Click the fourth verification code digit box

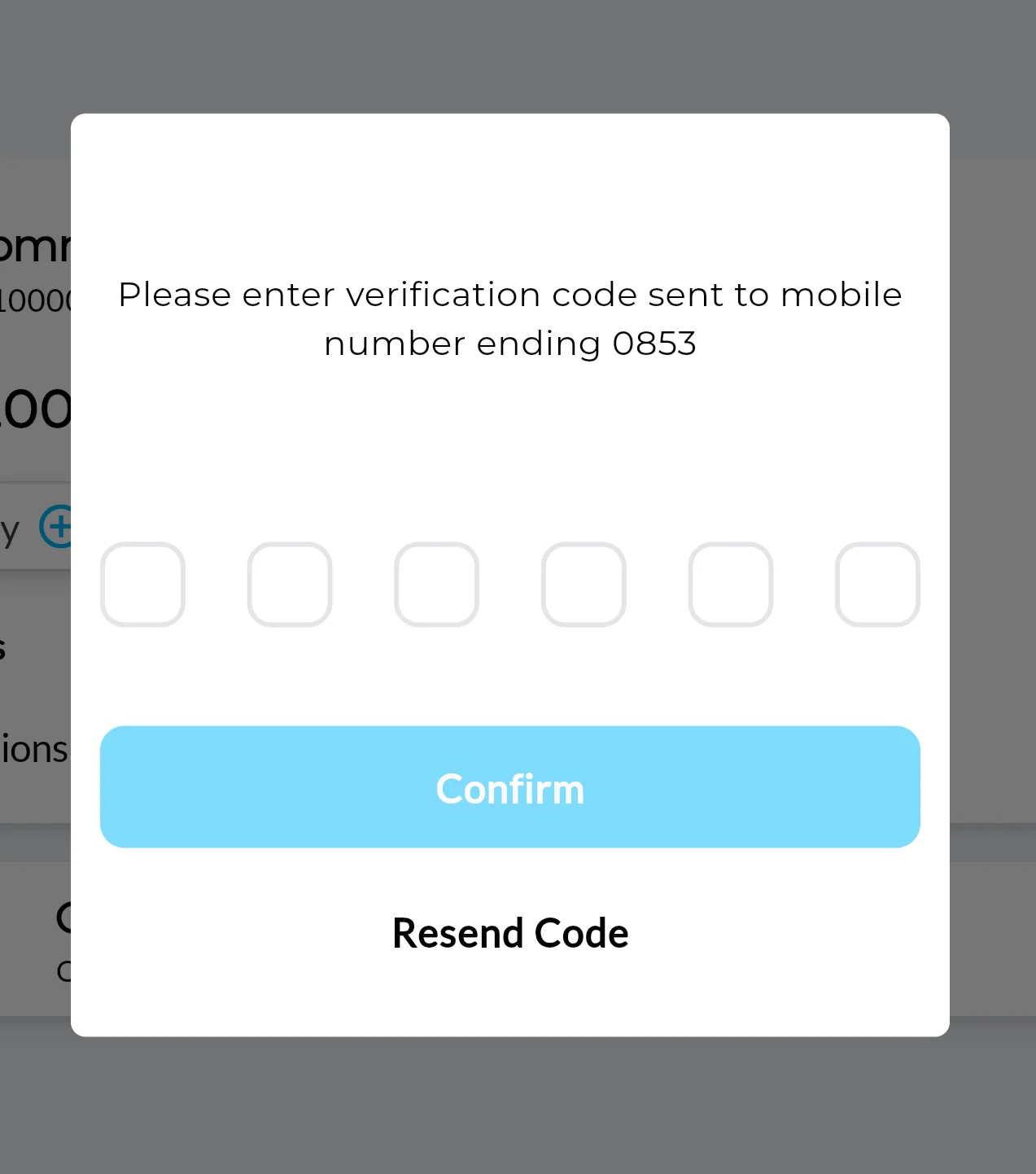(x=584, y=585)
